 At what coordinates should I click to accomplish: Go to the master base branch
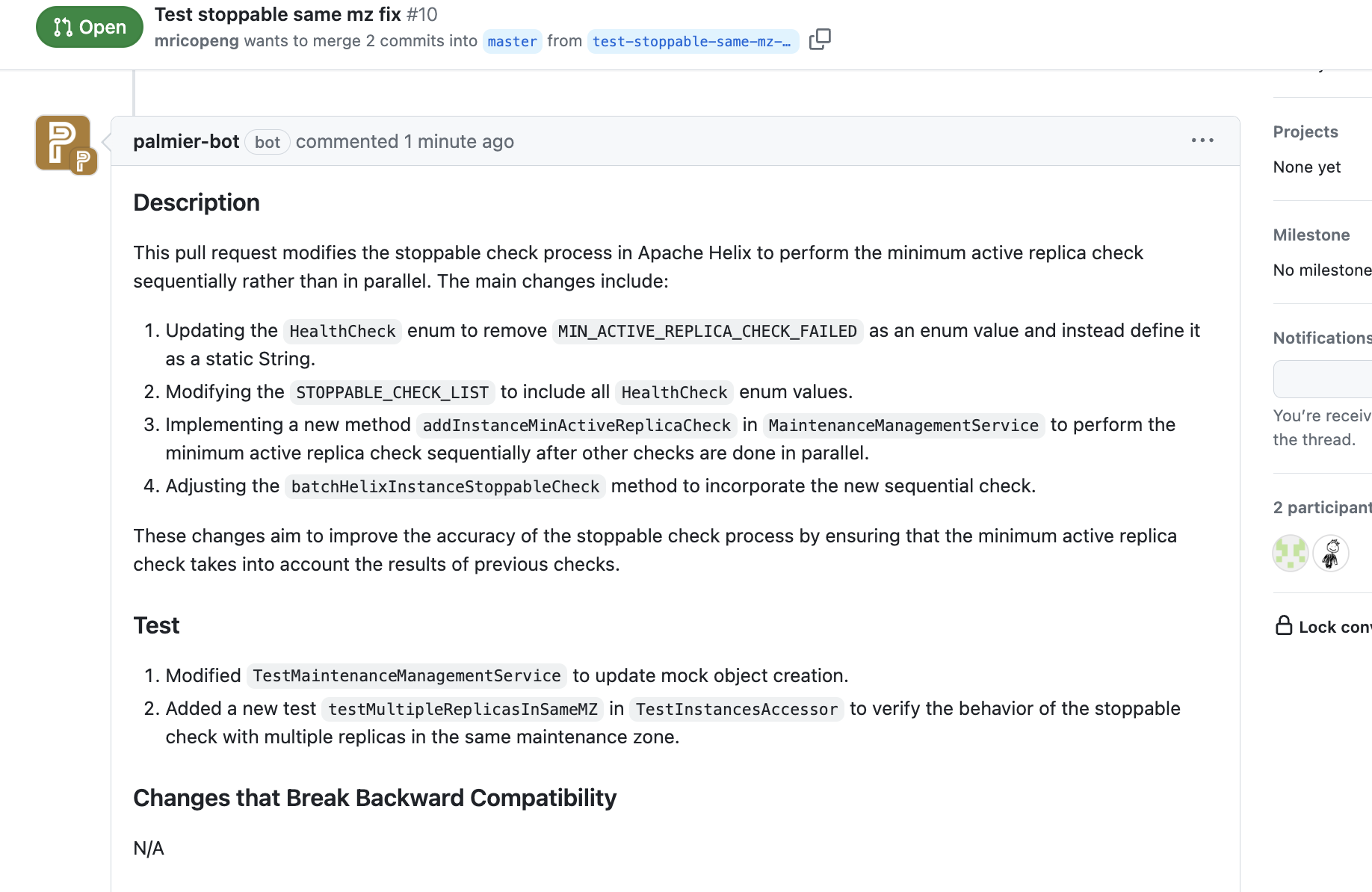pos(512,42)
